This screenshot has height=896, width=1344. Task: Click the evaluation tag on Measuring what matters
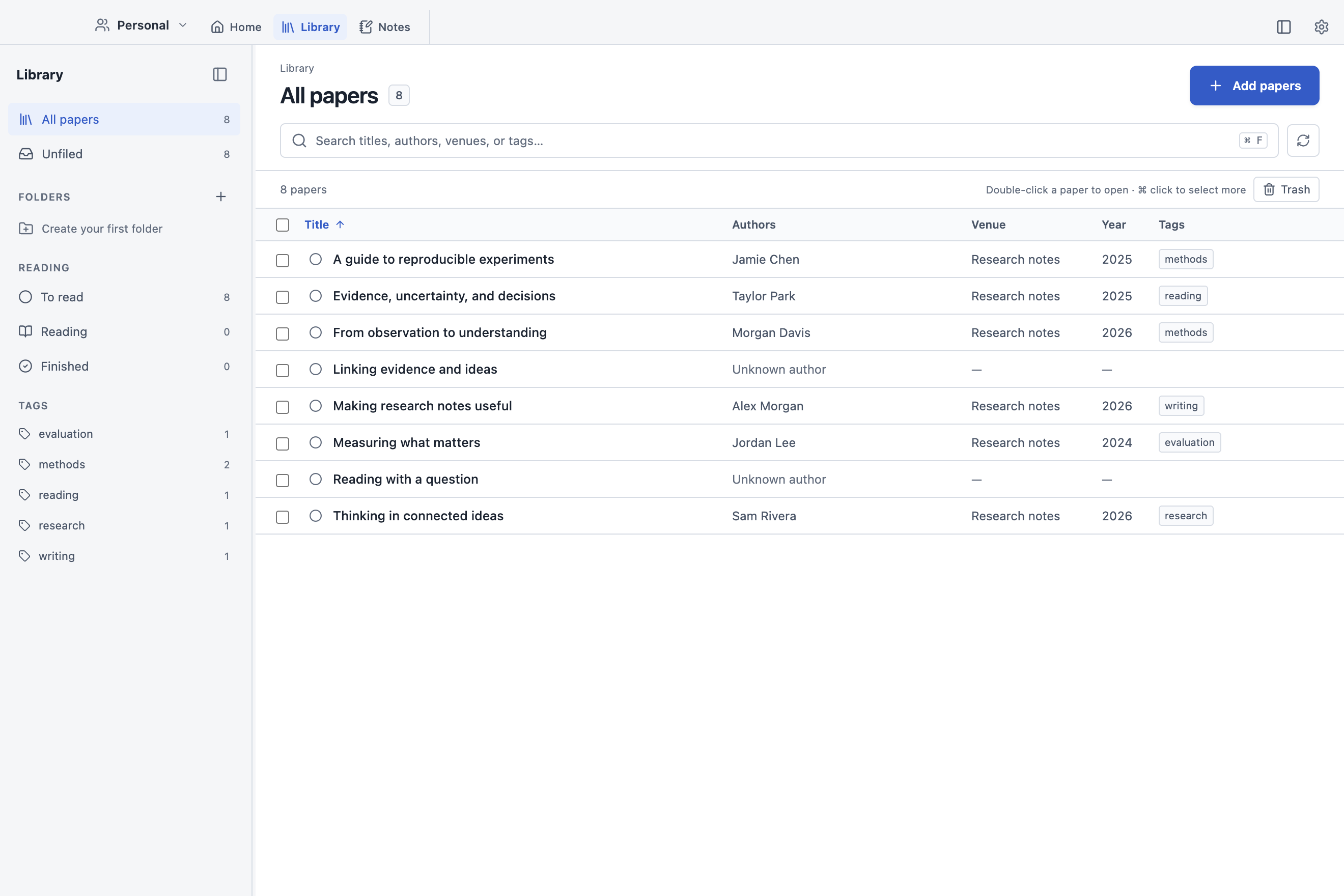point(1190,442)
